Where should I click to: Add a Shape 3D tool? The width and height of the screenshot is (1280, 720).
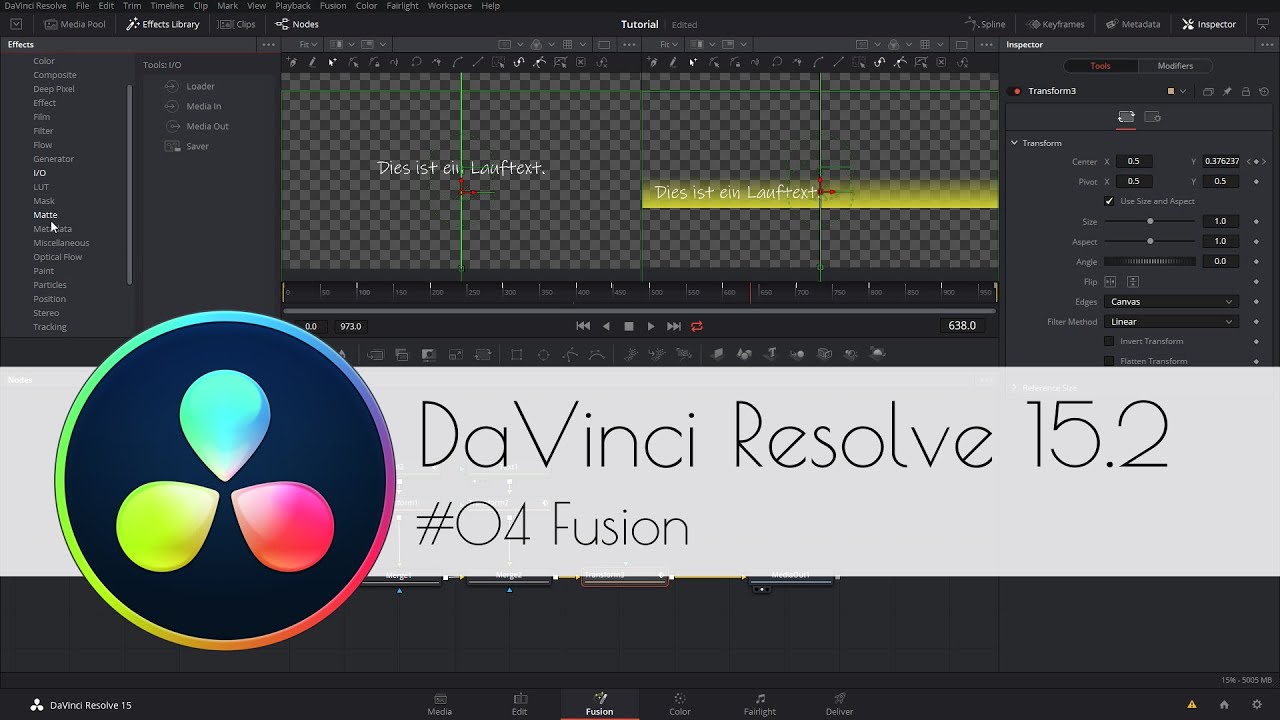744,353
